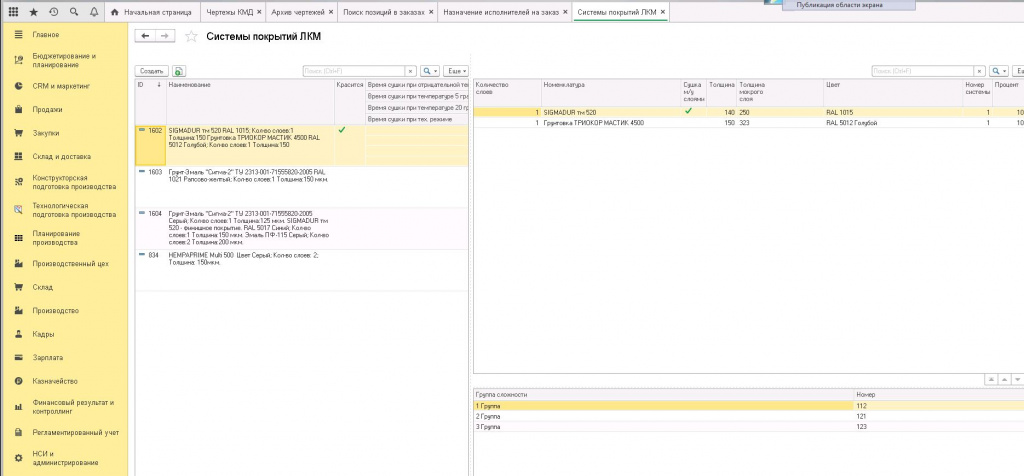This screenshot has height=476, width=1024.
Task: Select Грунтовка ТРИОКОР МАСТИК 4500 row
Action: [748, 123]
